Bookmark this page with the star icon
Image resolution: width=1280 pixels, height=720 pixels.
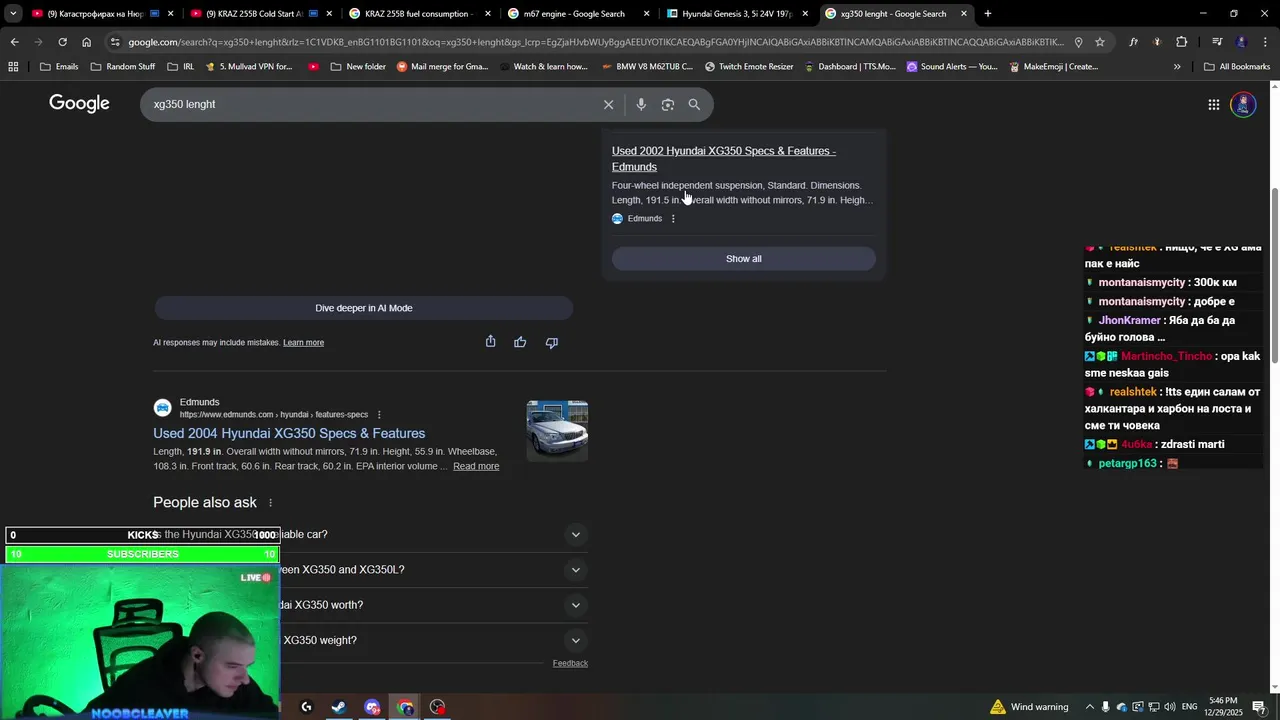point(1100,42)
